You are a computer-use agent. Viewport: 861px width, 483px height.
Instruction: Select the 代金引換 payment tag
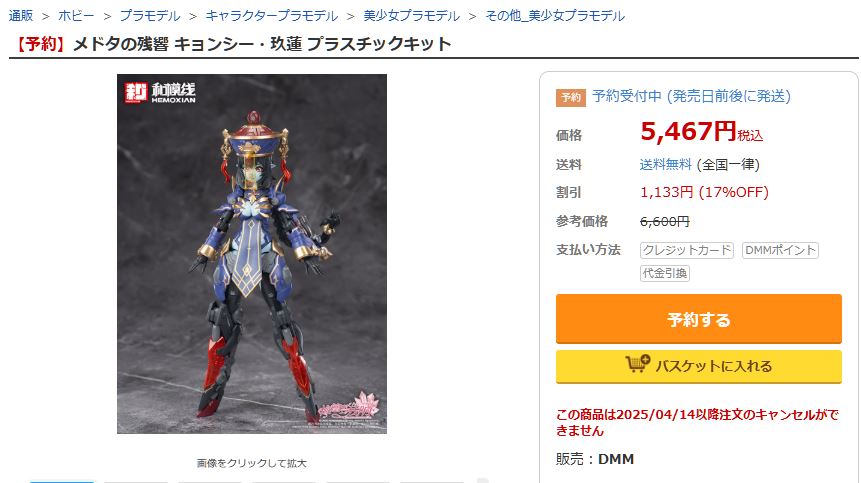pyautogui.click(x=664, y=273)
